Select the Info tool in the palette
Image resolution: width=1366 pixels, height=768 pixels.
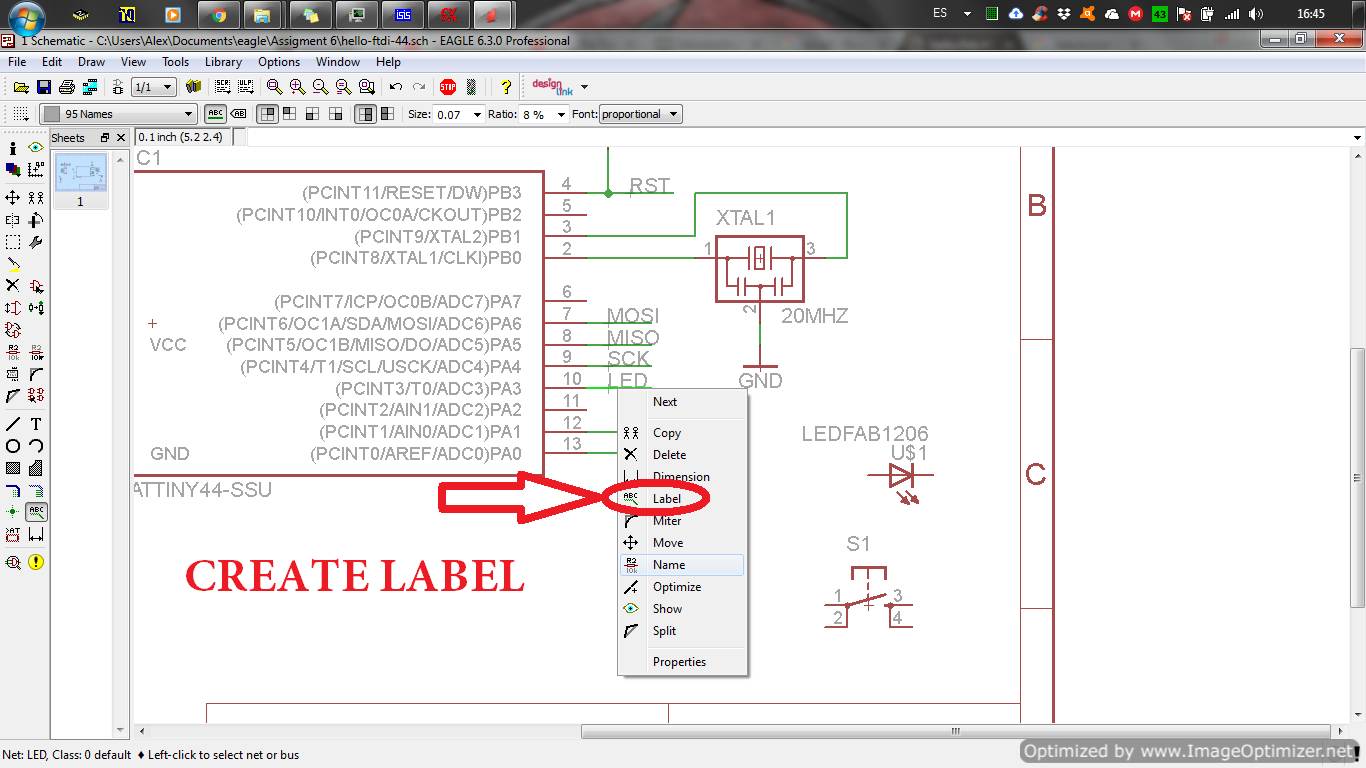click(x=13, y=147)
